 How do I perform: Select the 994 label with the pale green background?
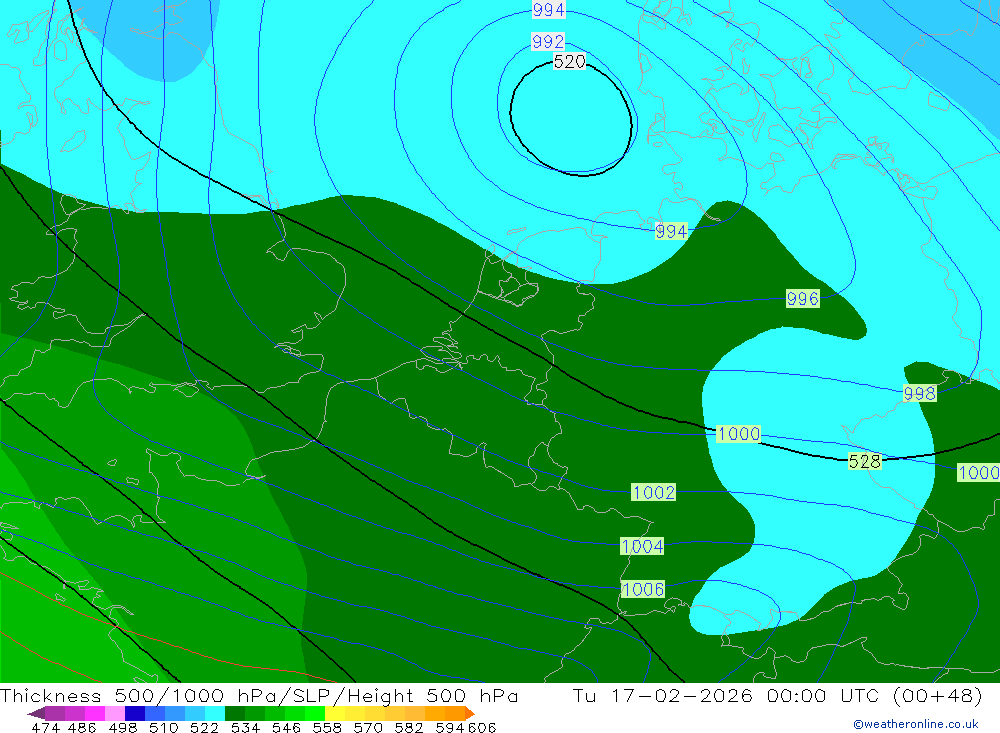coord(672,231)
